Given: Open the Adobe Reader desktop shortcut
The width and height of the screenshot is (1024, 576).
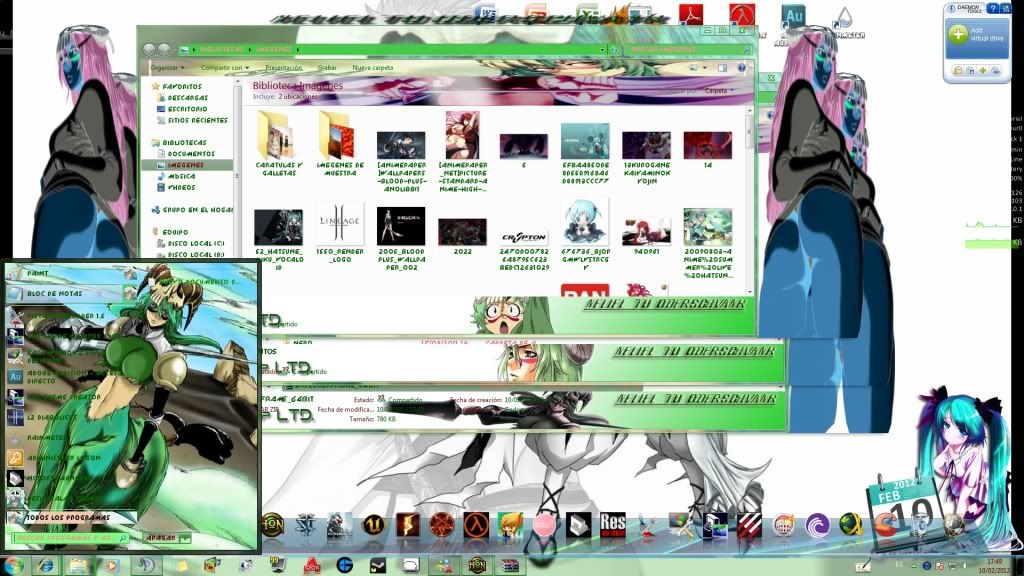Looking at the screenshot, I should point(690,14).
